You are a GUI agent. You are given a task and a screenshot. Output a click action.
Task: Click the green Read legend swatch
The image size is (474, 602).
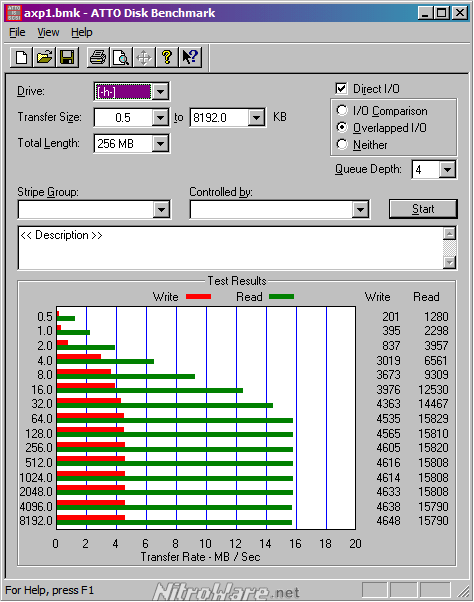click(x=282, y=296)
